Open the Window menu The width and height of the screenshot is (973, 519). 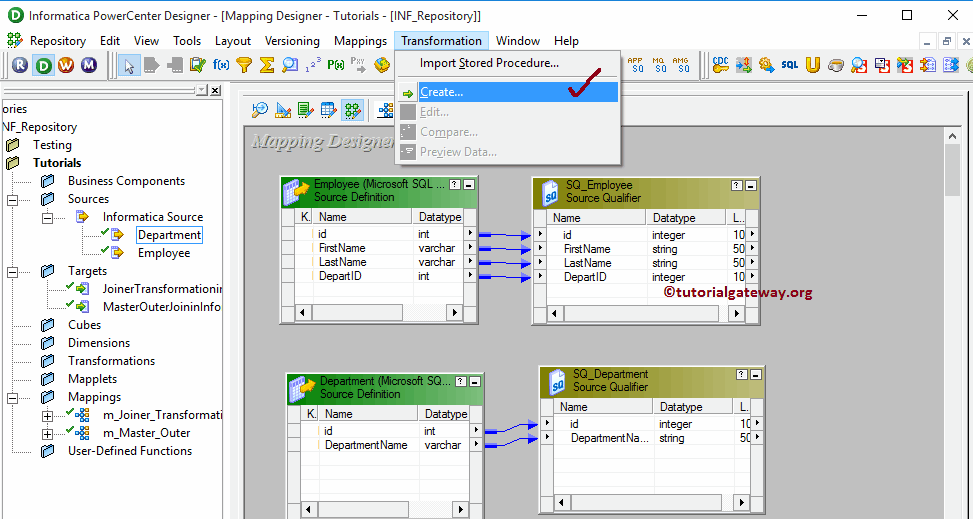518,41
